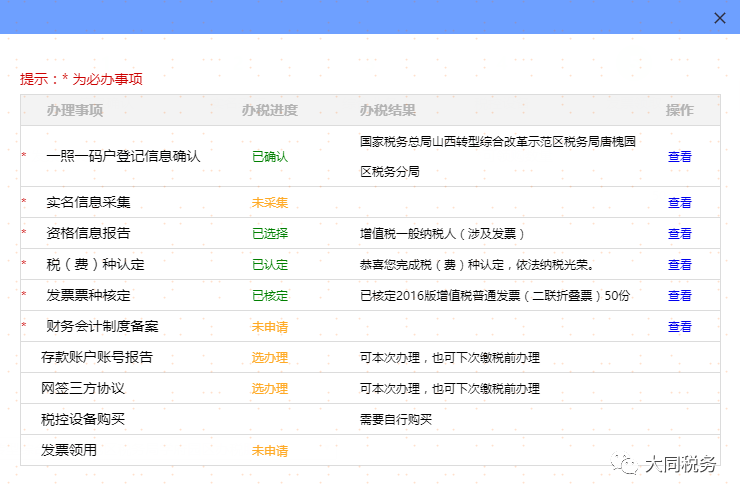Click 未申请 status for 发票领用

click(x=269, y=451)
